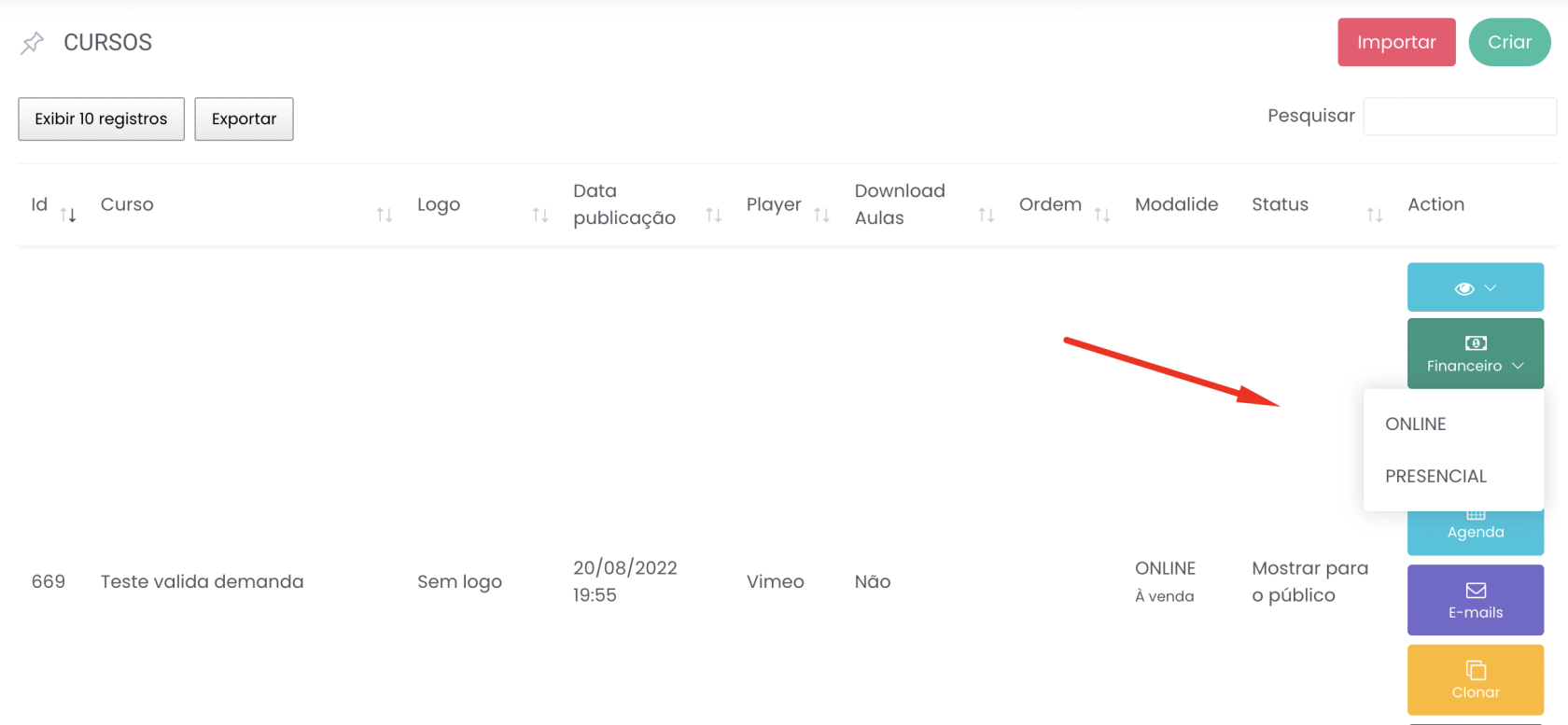Sort by Data publicação column
This screenshot has width=1568, height=725.
(714, 216)
